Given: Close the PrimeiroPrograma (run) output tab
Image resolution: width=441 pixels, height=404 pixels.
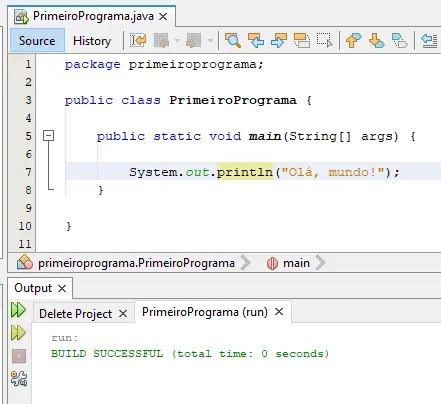Looking at the screenshot, I should tap(279, 312).
